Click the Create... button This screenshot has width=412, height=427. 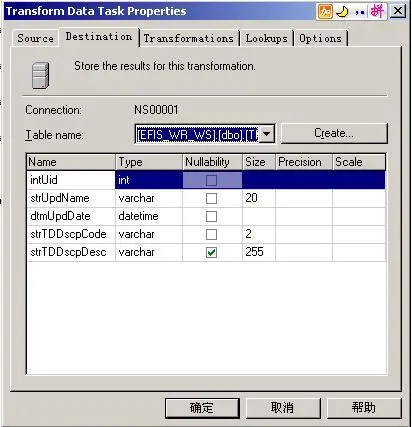pos(334,133)
